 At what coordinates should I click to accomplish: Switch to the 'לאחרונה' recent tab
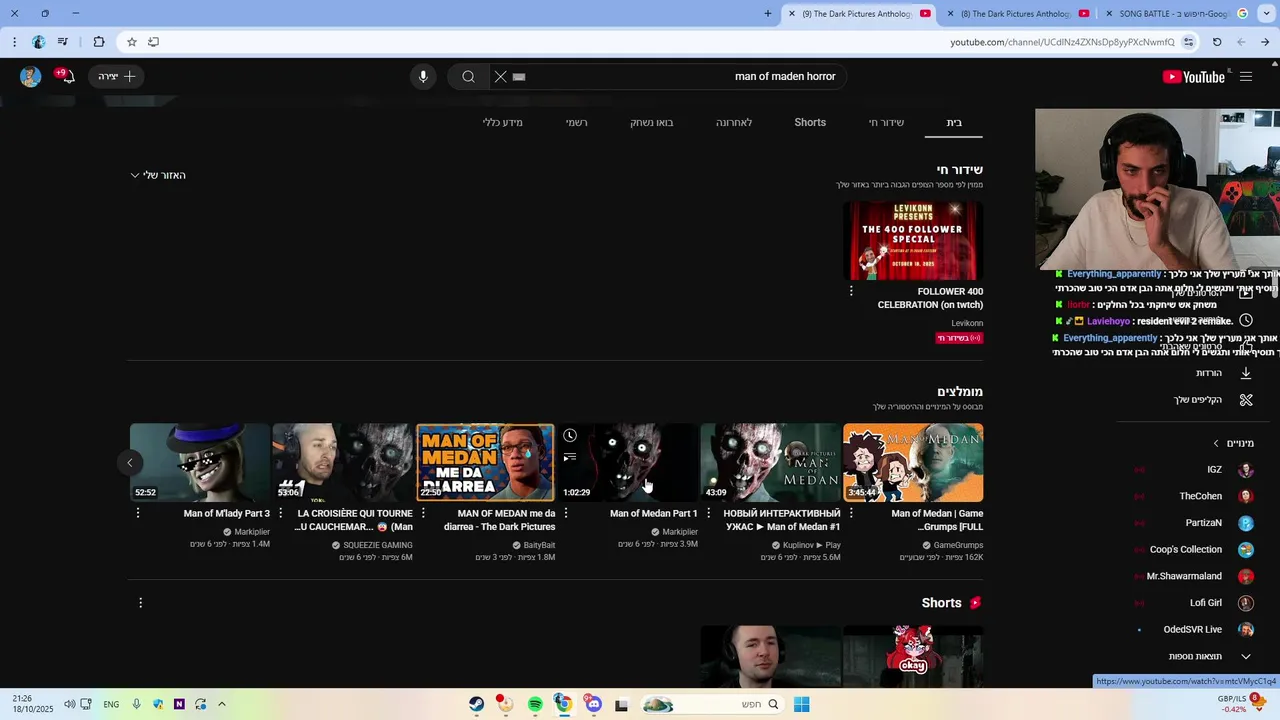[734, 123]
